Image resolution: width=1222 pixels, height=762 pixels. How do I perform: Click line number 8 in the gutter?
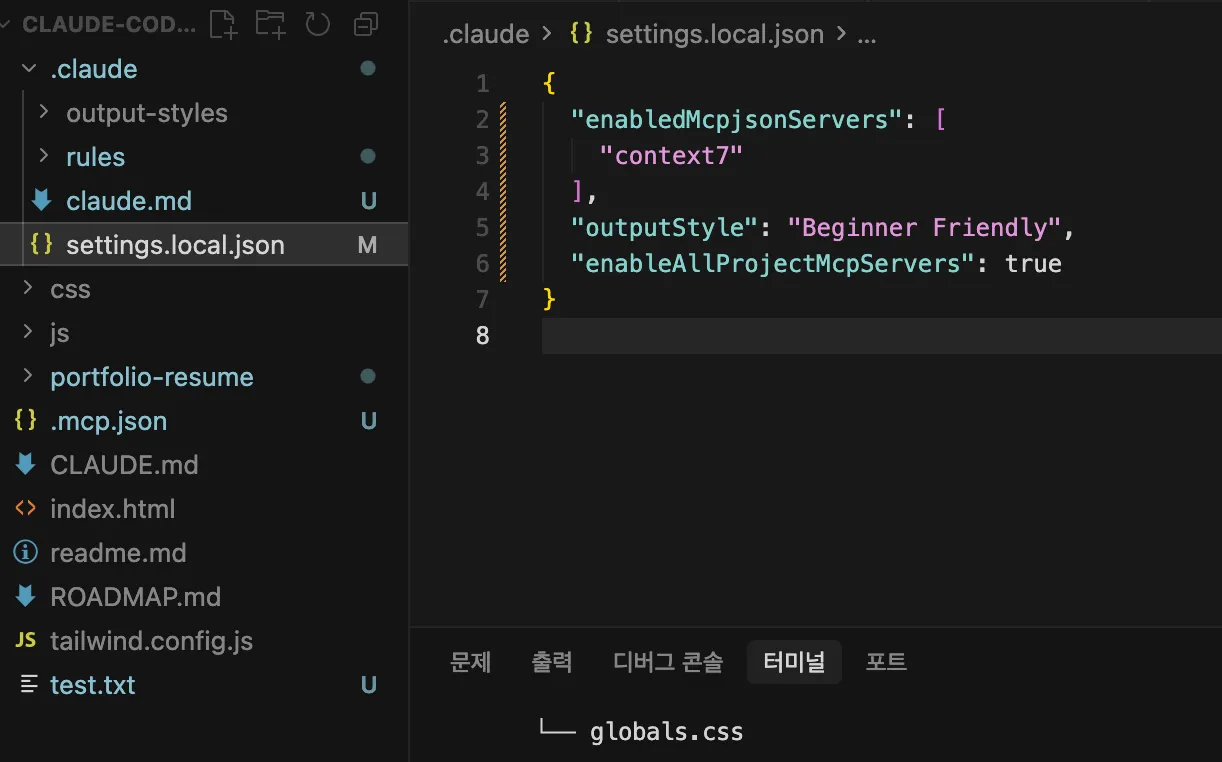pos(483,335)
